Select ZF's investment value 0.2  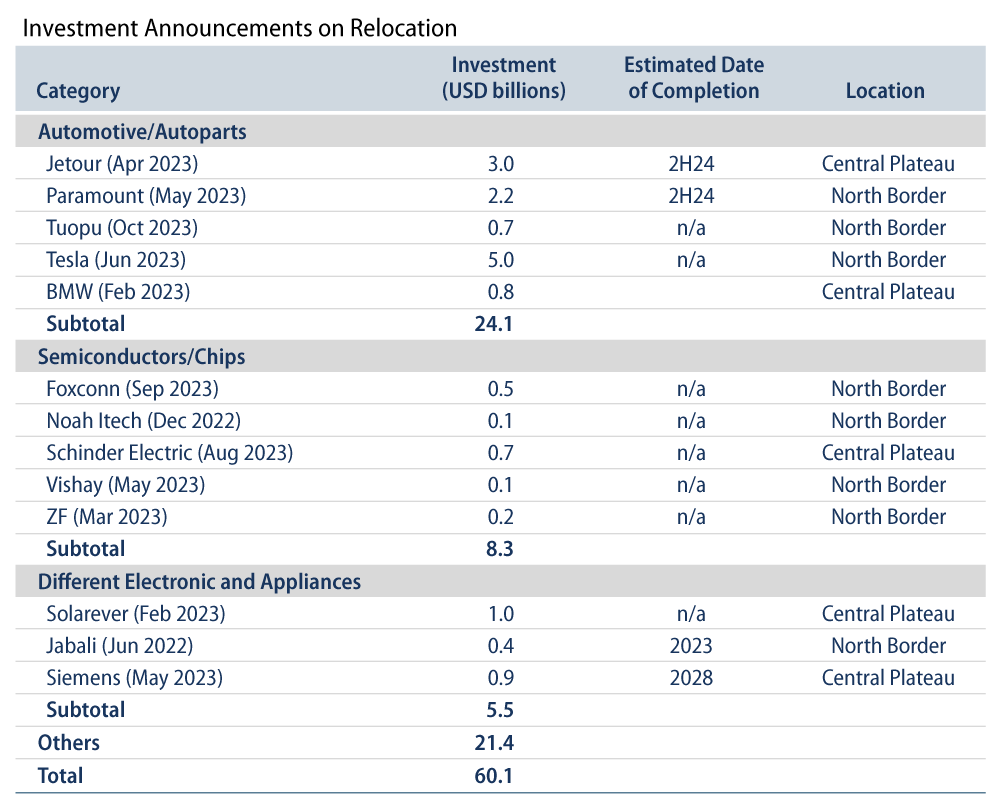pos(501,517)
